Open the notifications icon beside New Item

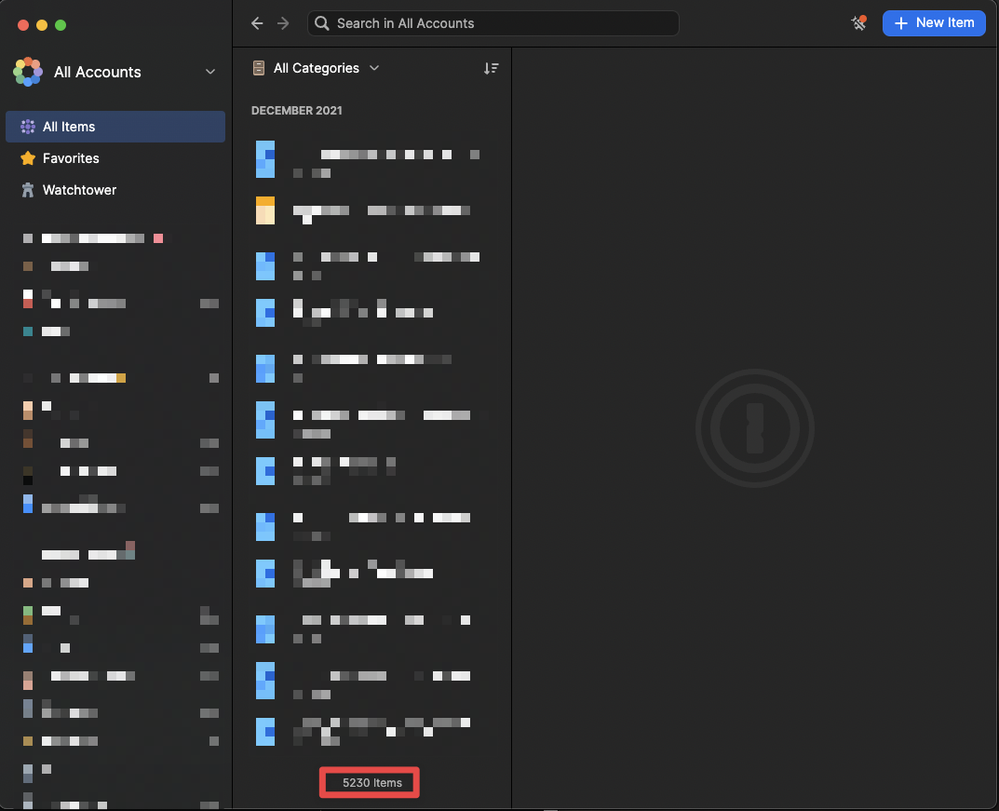pyautogui.click(x=858, y=23)
